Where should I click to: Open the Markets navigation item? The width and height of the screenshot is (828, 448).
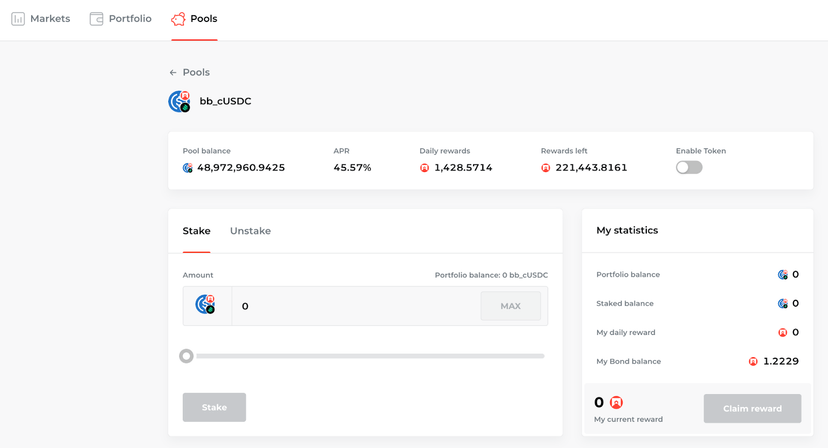41,19
